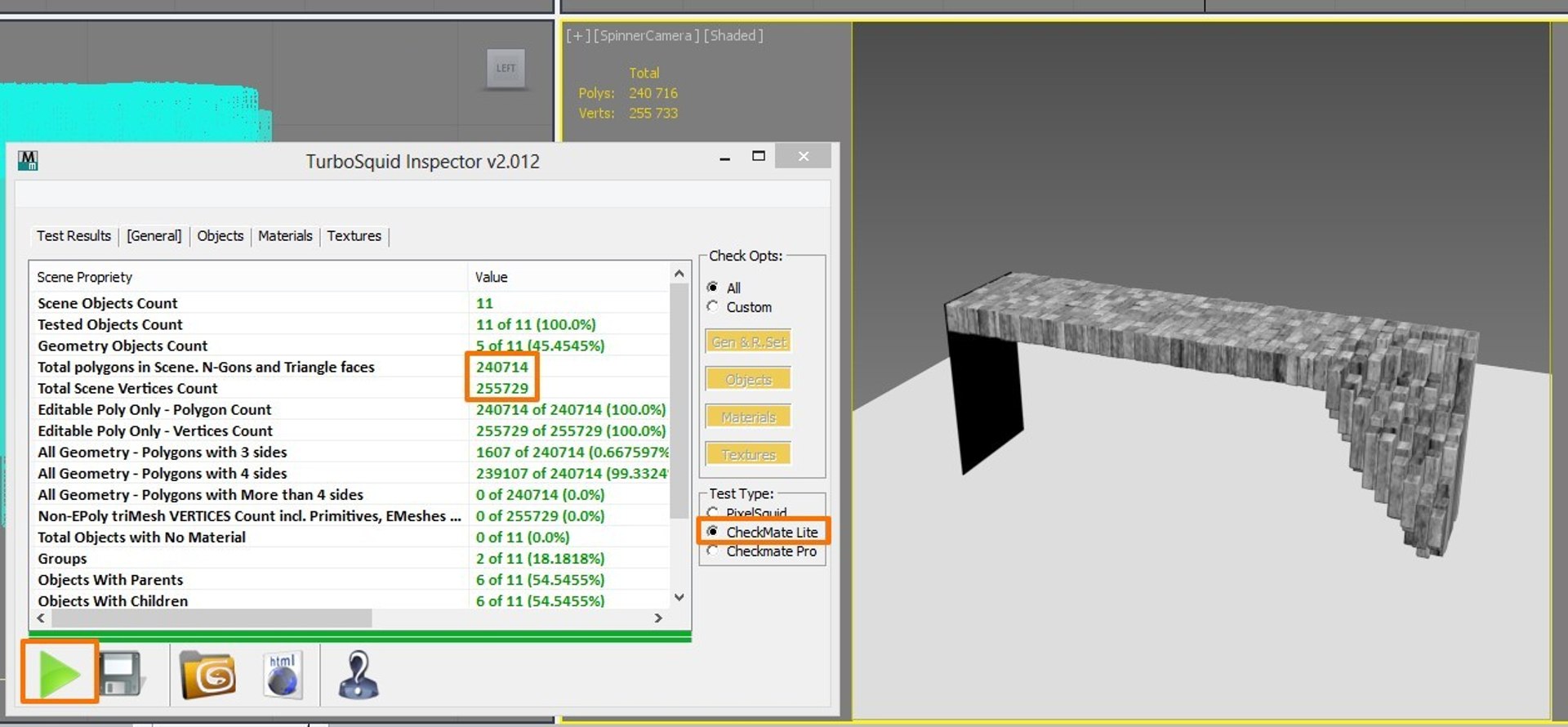Run the inspection with green play button

tap(60, 673)
